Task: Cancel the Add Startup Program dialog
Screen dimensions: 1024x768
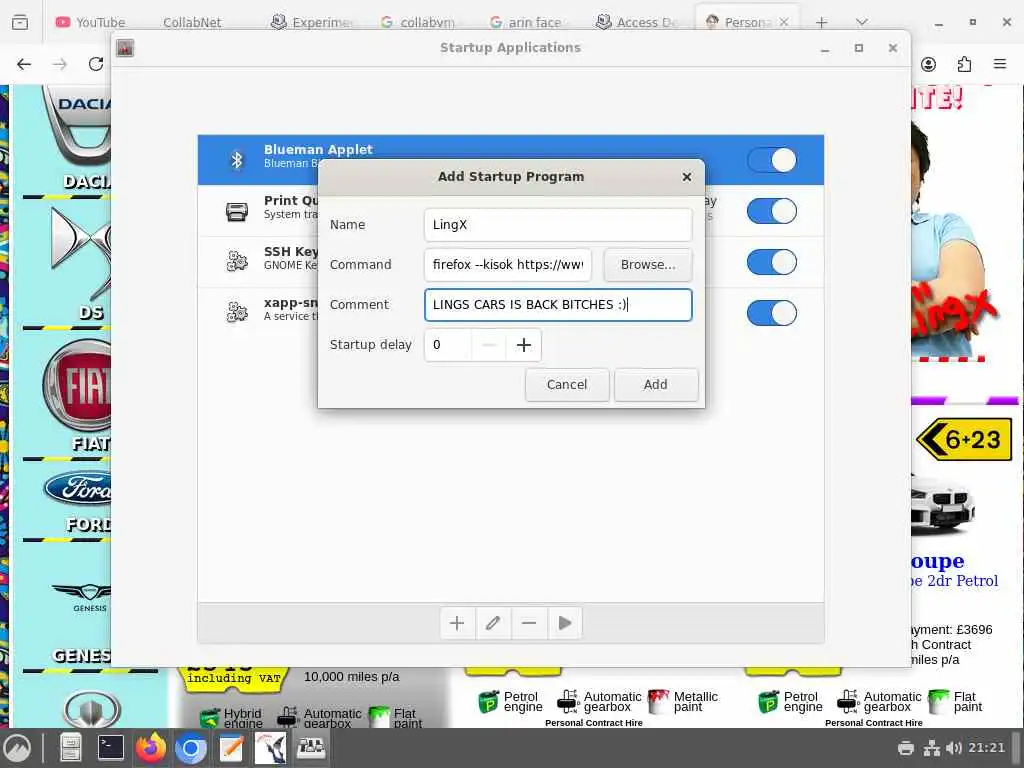Action: (x=567, y=385)
